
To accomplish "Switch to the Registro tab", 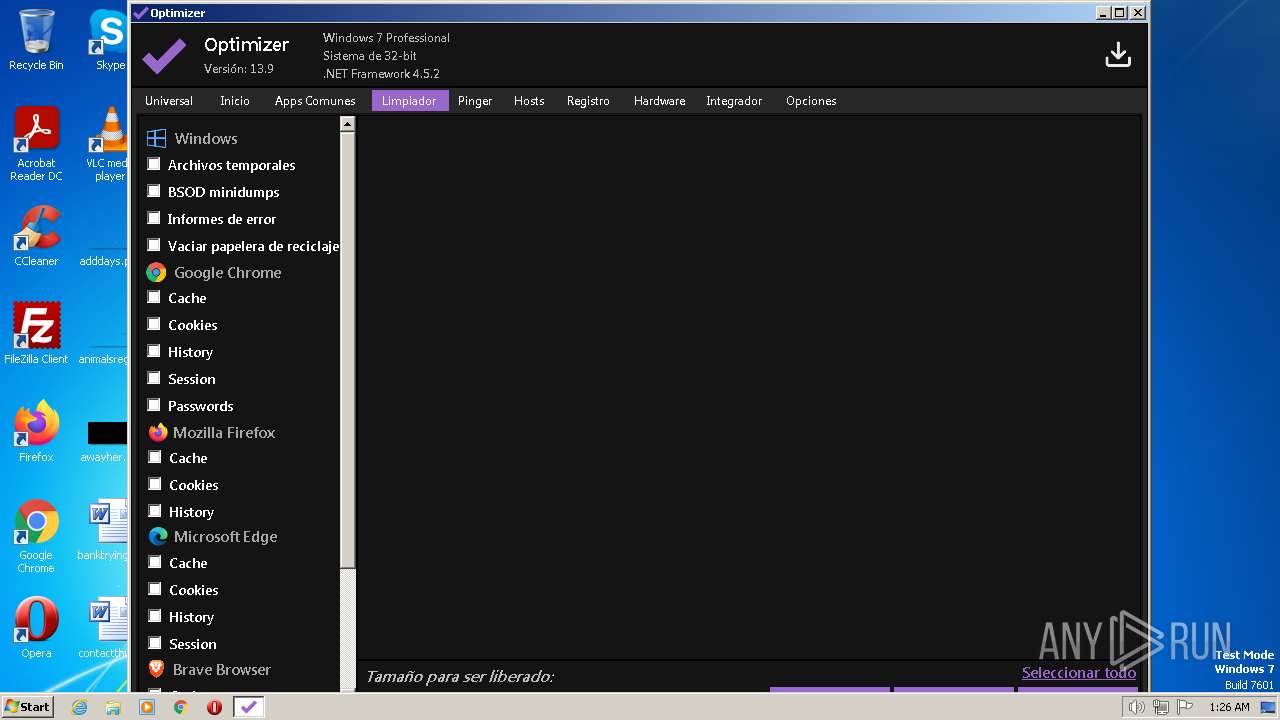I will coord(588,101).
